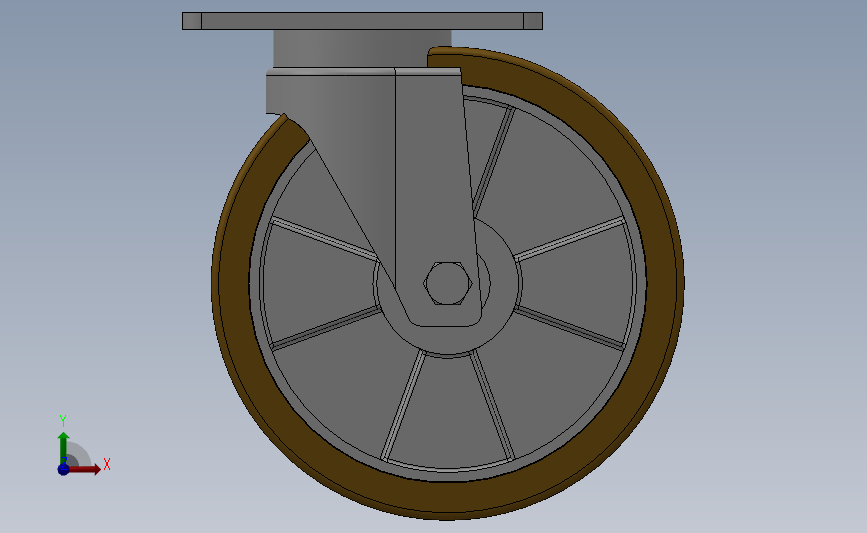Click the red X axis arrow of the triad

point(85,469)
